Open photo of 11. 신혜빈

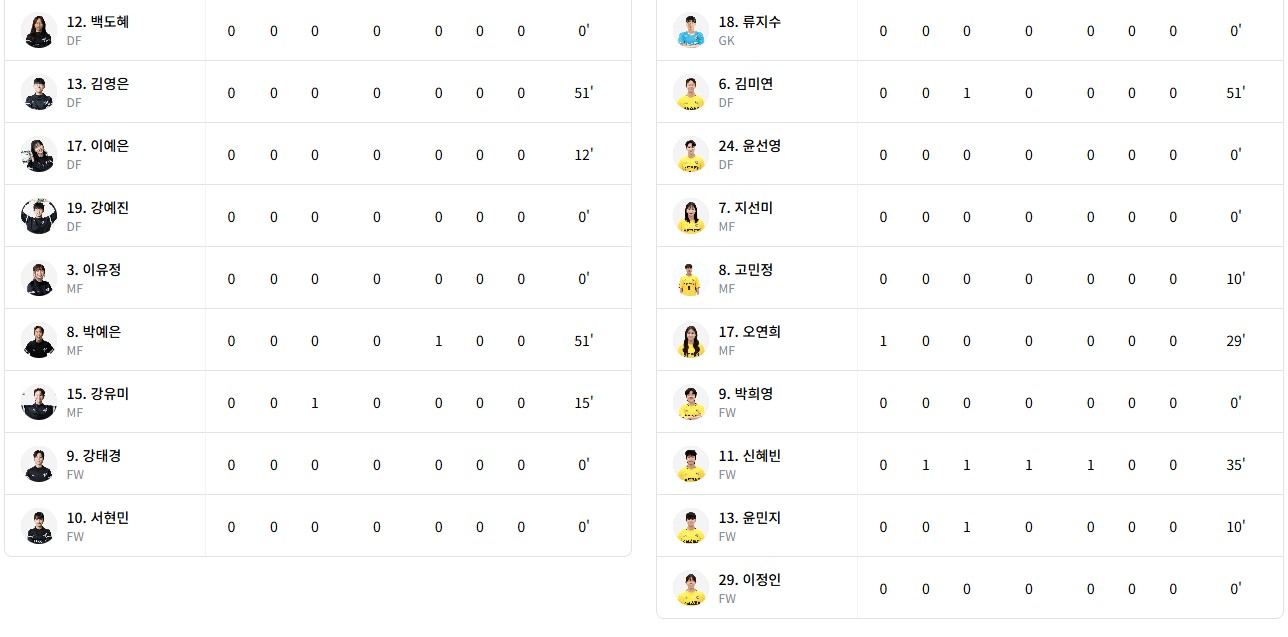[x=691, y=464]
